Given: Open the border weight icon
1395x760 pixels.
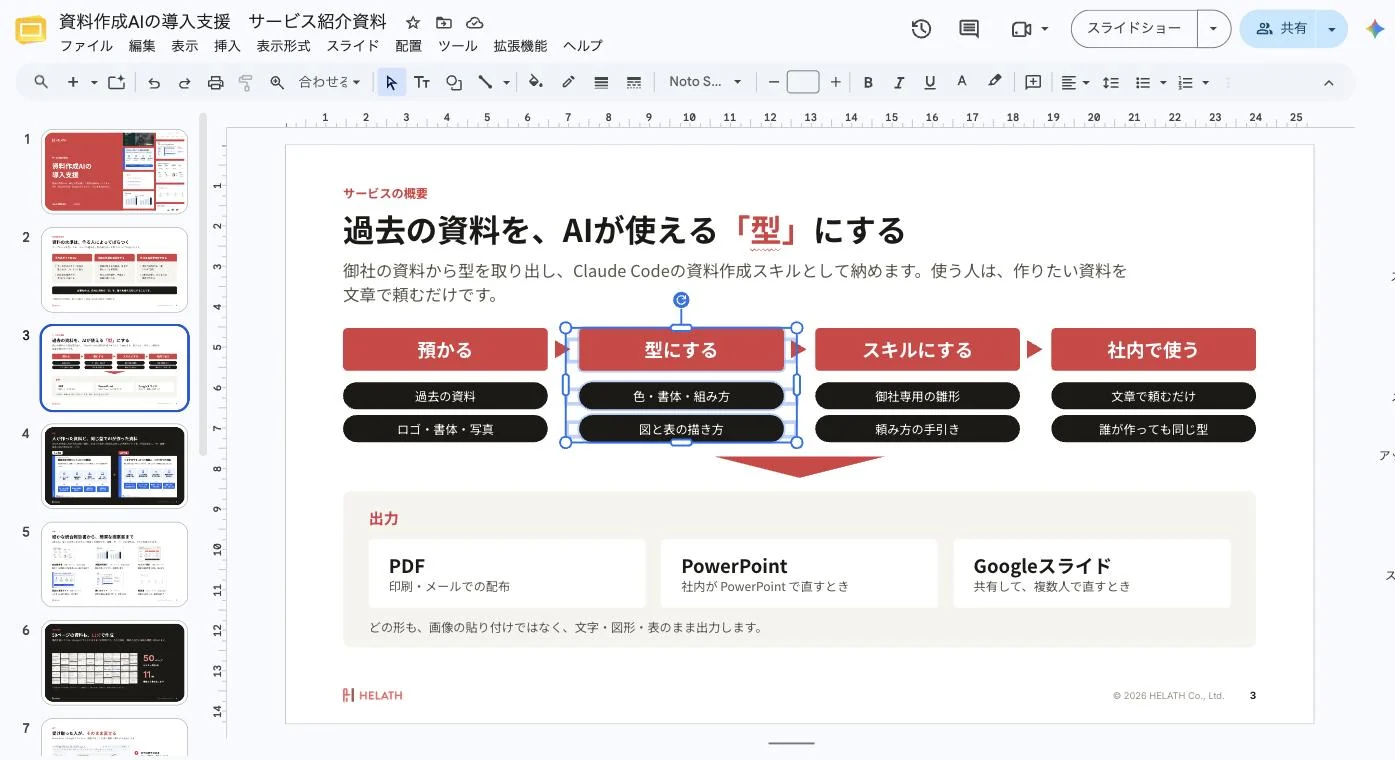Looking at the screenshot, I should (601, 82).
